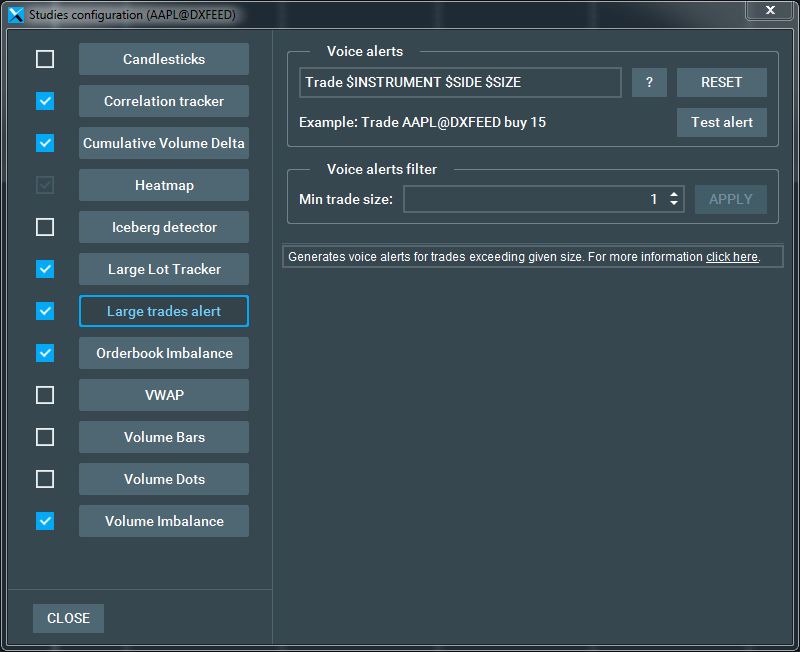Close the Studies configuration dialog via CLOSE
This screenshot has width=800, height=652.
click(68, 618)
